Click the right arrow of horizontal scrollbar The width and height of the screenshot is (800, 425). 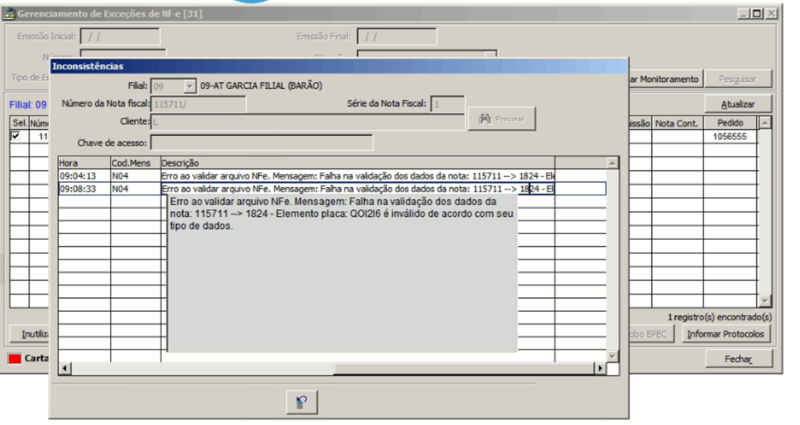click(x=600, y=368)
